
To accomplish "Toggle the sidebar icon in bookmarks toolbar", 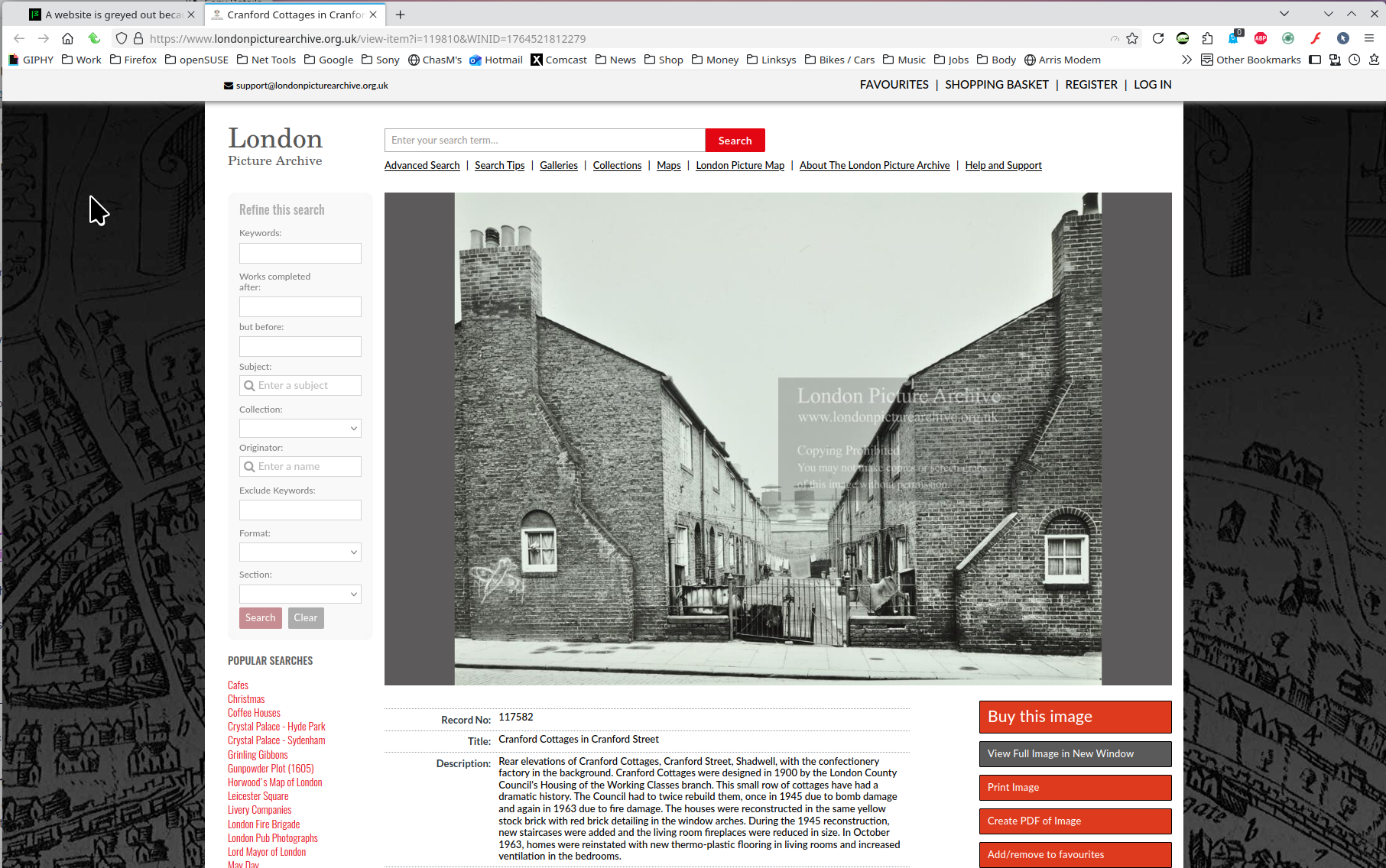I will tap(1315, 60).
